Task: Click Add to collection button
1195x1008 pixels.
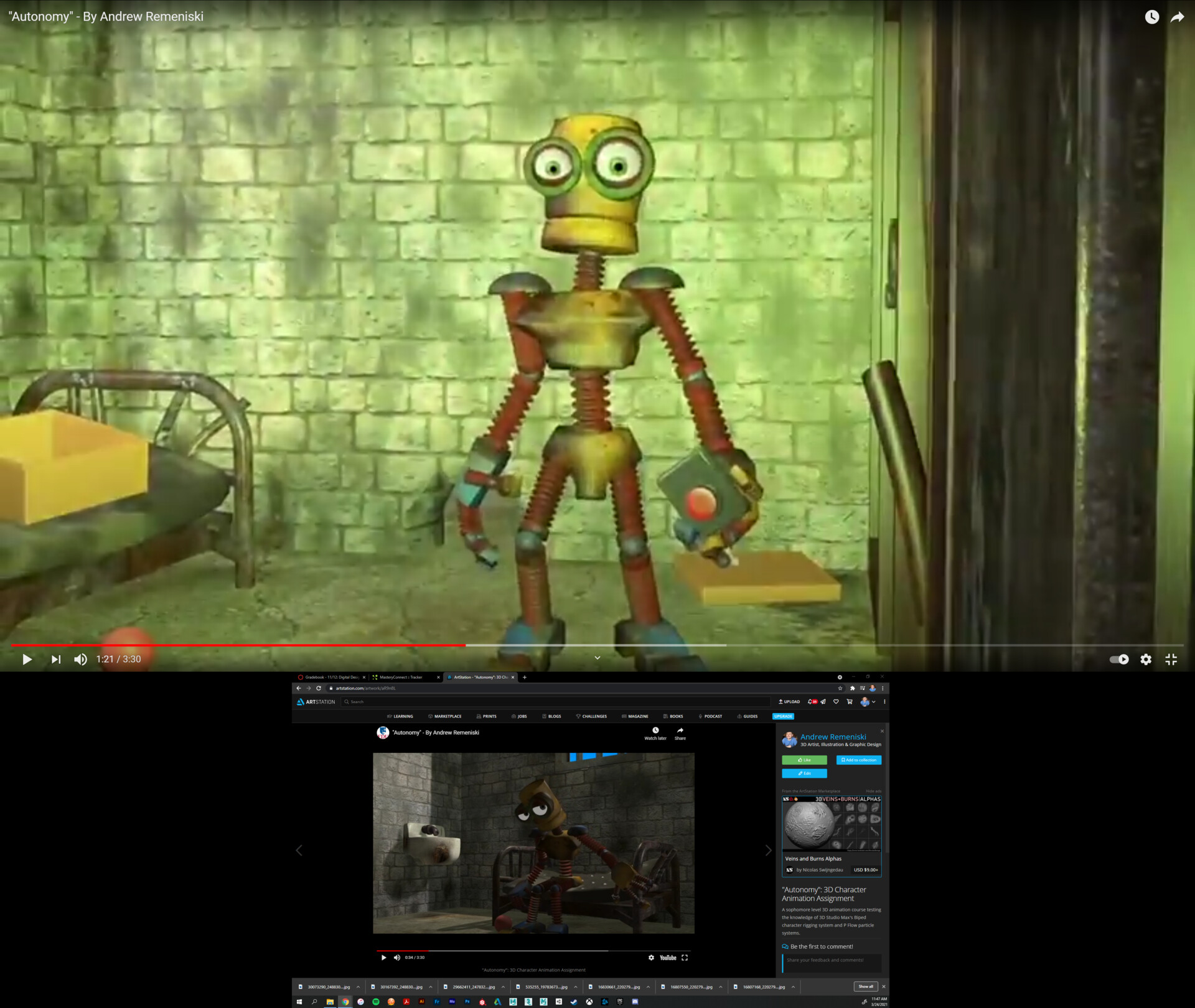Action: tap(858, 760)
